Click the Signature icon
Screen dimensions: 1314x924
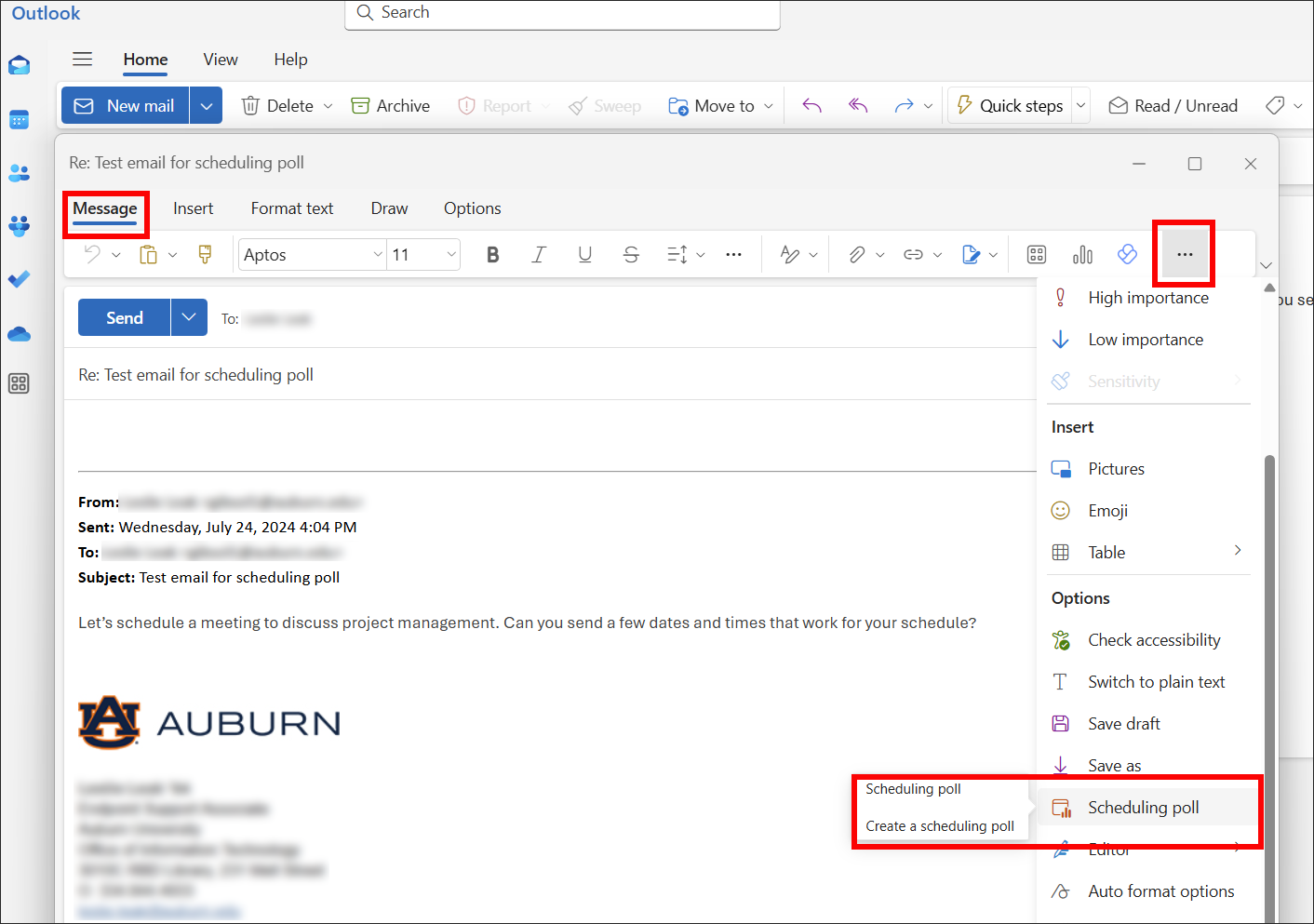pyautogui.click(x=971, y=255)
